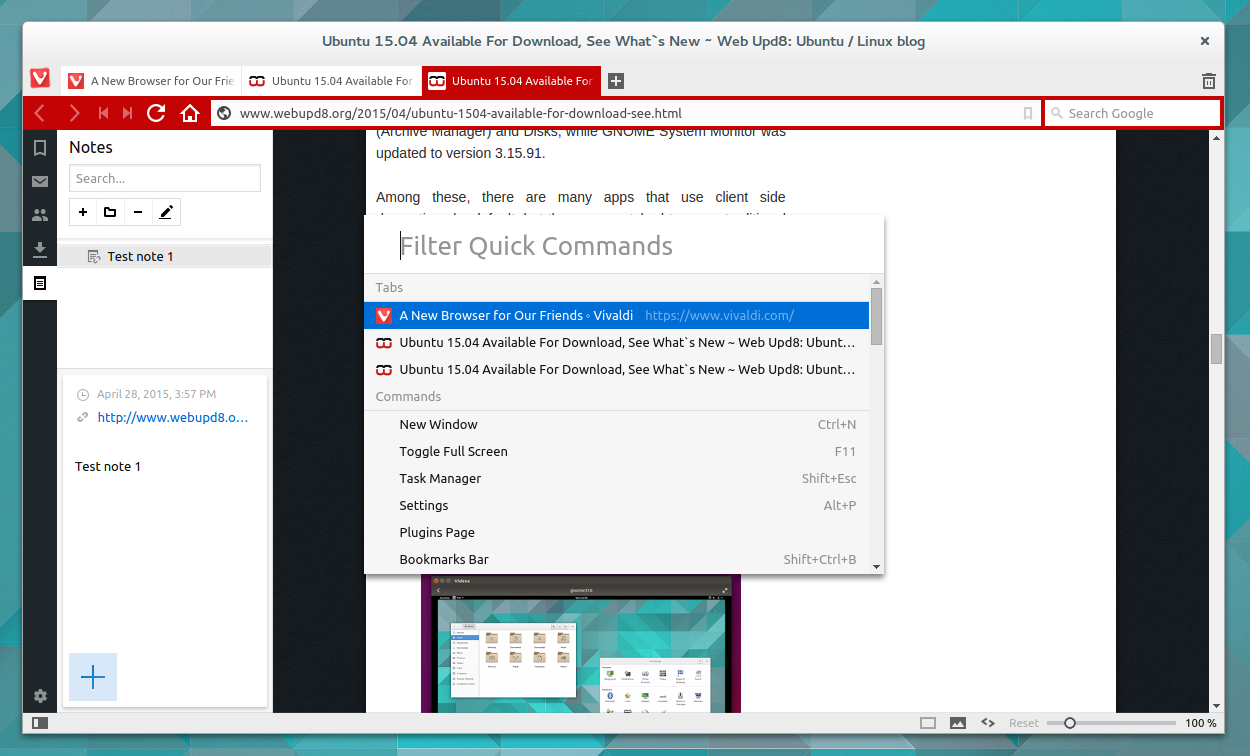Go back with the Back arrow
This screenshot has height=756, width=1250.
39,113
